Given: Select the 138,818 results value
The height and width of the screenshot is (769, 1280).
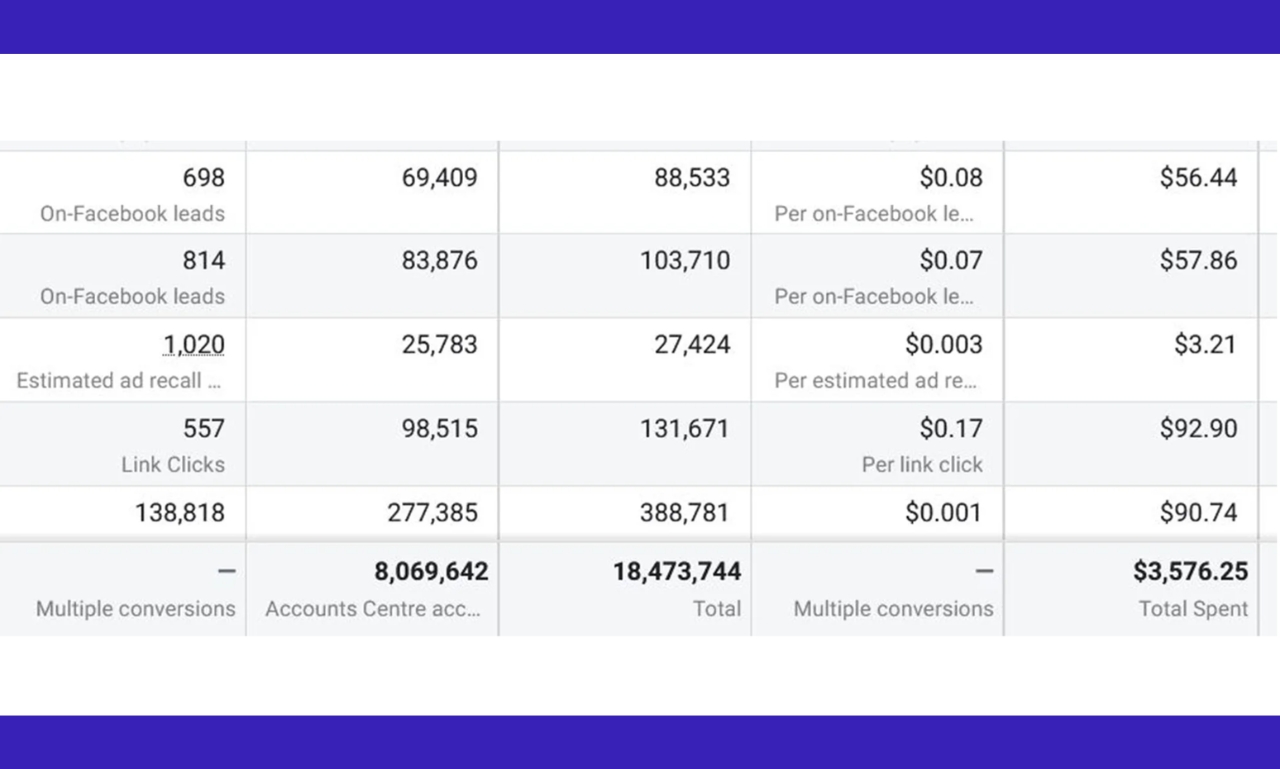Looking at the screenshot, I should click(180, 513).
